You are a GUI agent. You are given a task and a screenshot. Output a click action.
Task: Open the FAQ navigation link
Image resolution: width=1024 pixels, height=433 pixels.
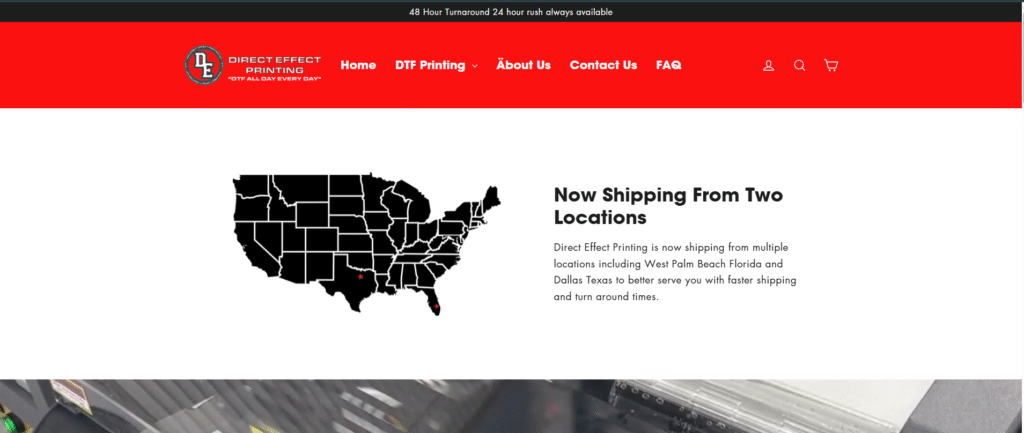click(x=669, y=65)
